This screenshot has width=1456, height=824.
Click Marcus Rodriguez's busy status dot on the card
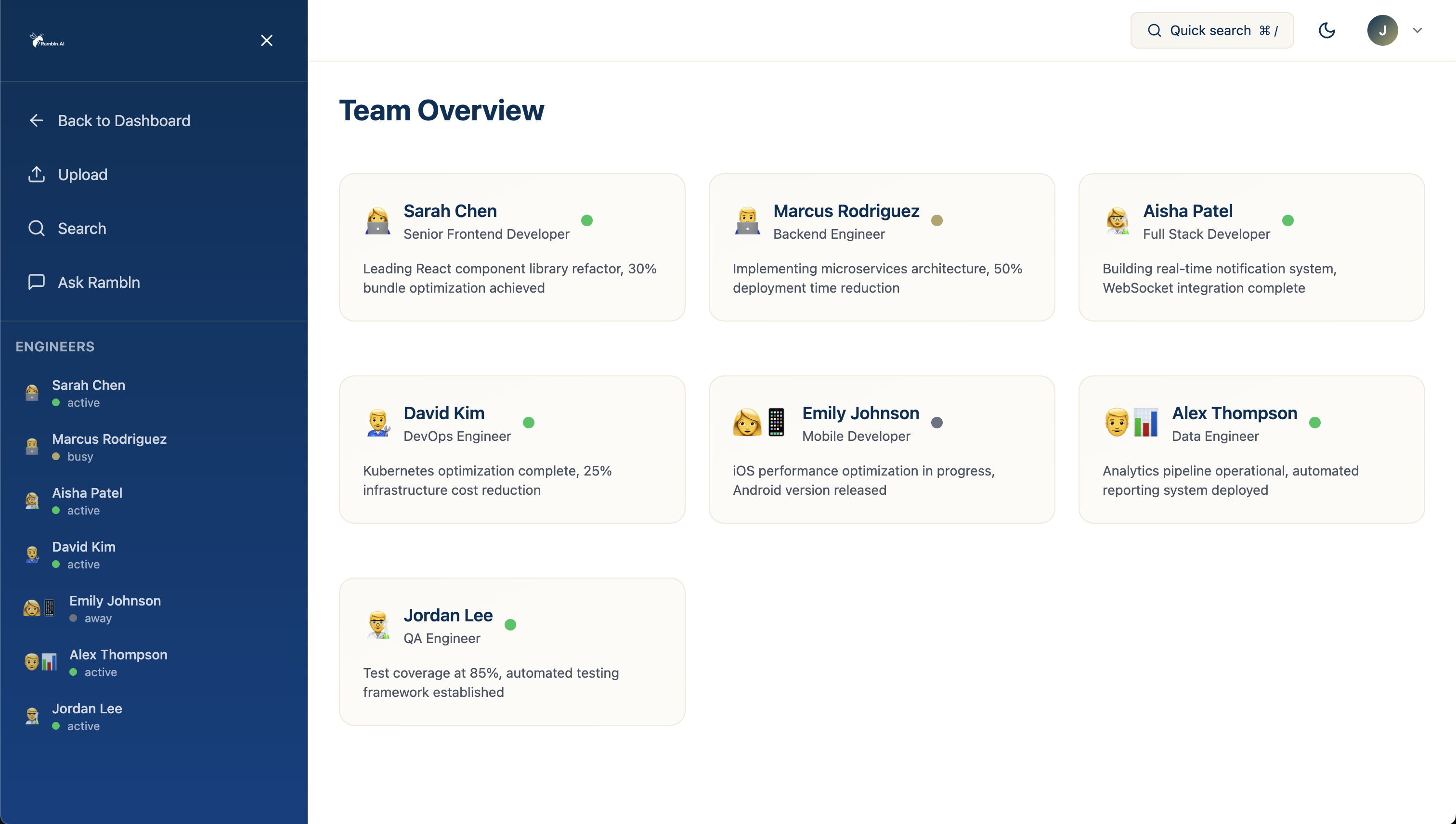pos(937,221)
